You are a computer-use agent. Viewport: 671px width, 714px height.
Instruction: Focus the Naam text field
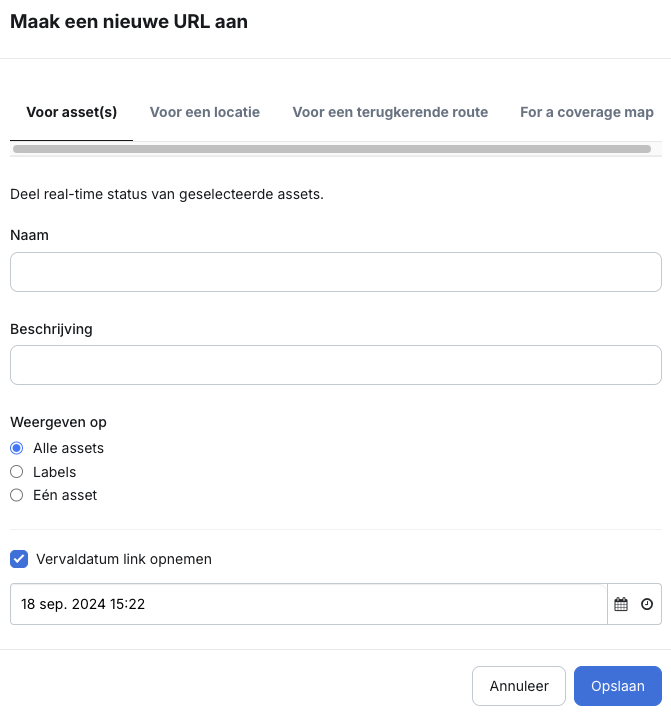click(336, 272)
